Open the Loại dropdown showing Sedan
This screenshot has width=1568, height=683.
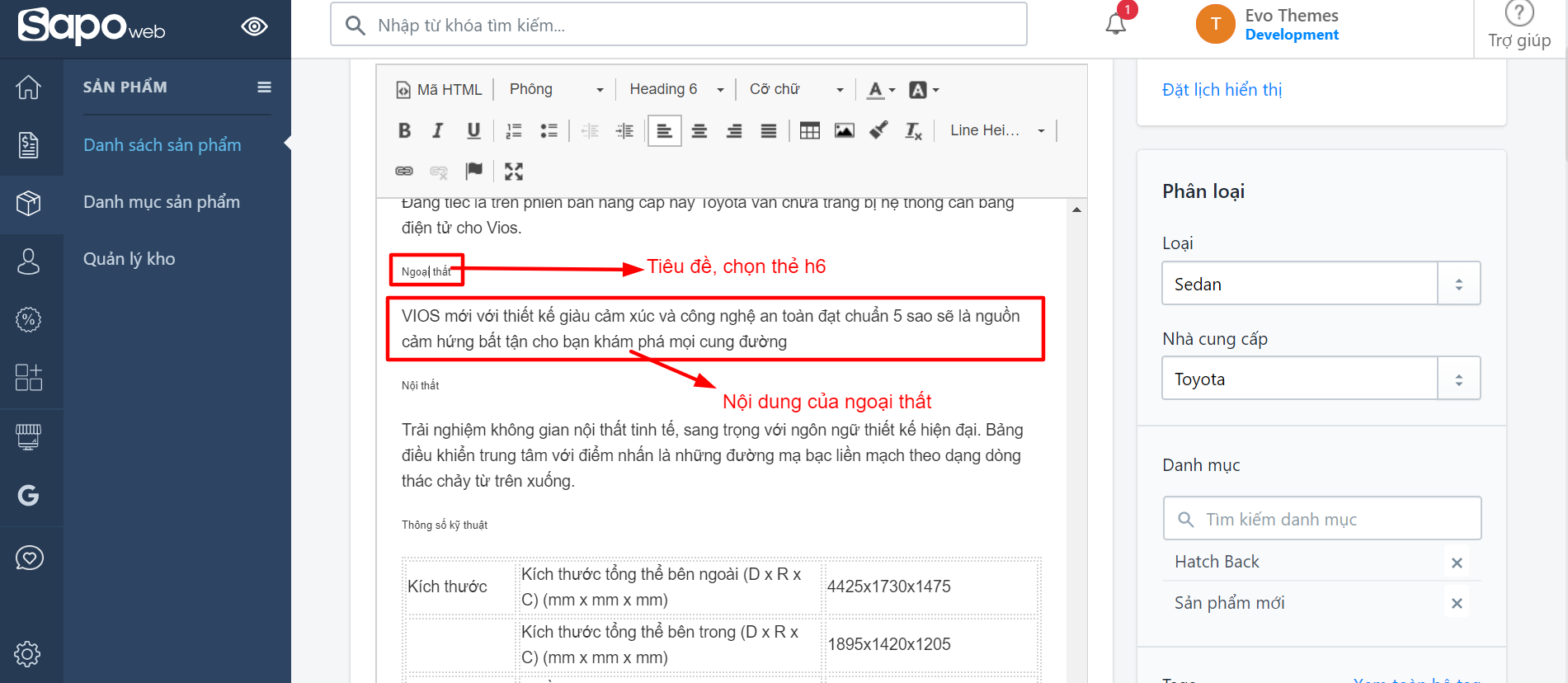[x=1321, y=284]
